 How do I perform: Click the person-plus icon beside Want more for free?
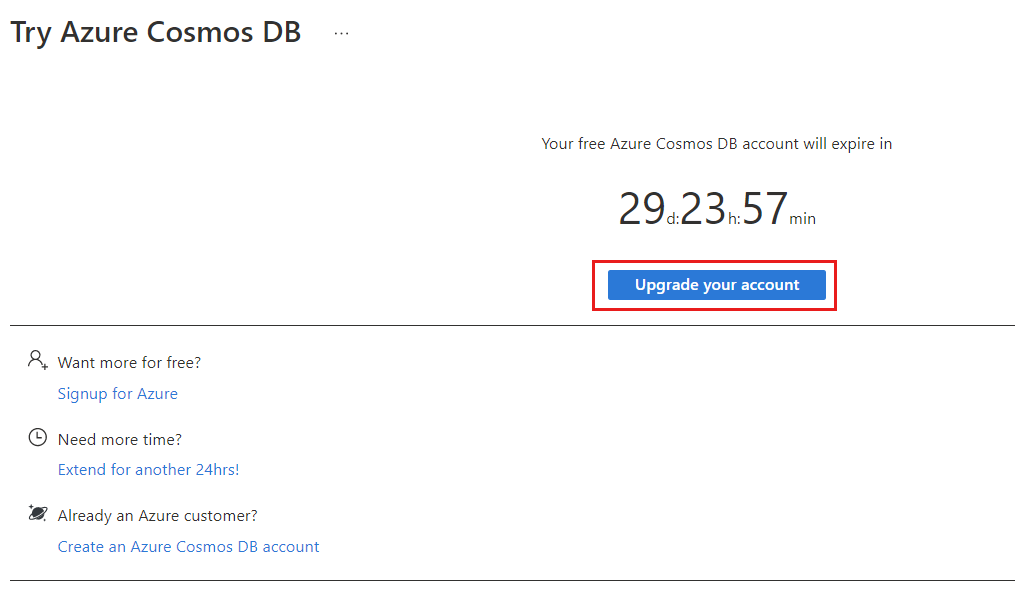click(38, 360)
